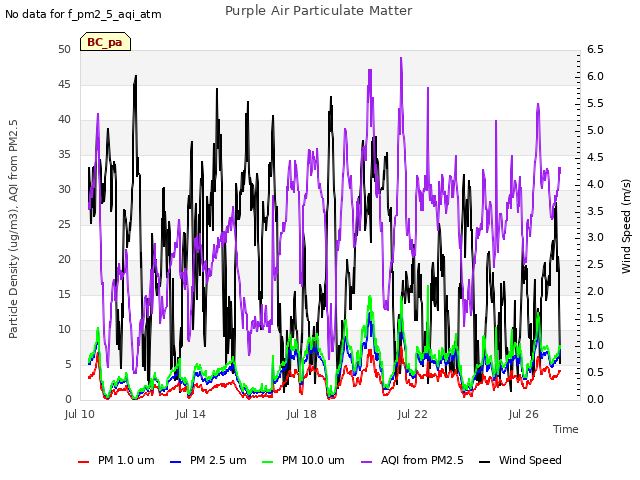Screen dimensions: 640x480
Task: Click the BC_pa site label
Action: pyautogui.click(x=105, y=42)
